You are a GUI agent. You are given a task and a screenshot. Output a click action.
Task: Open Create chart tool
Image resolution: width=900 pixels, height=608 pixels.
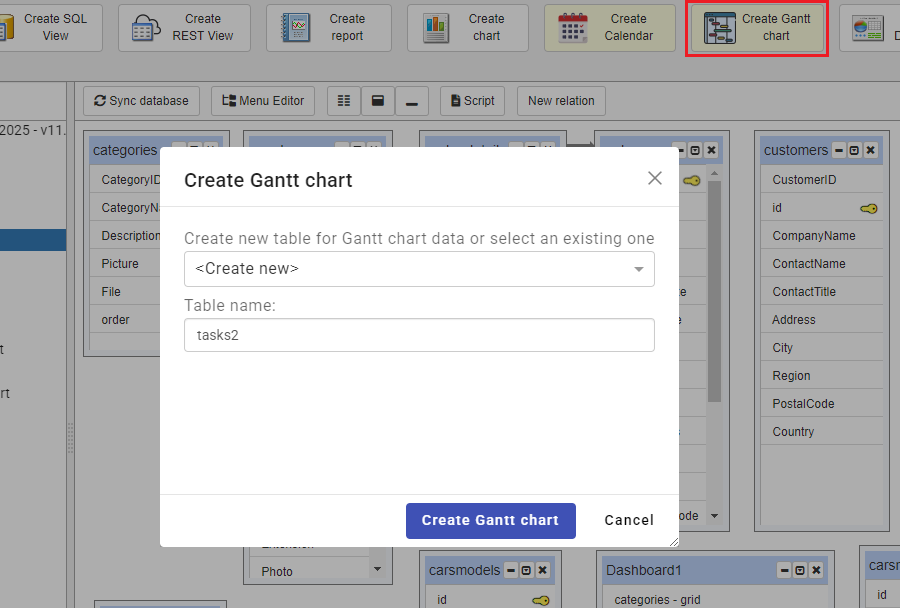[x=468, y=28]
